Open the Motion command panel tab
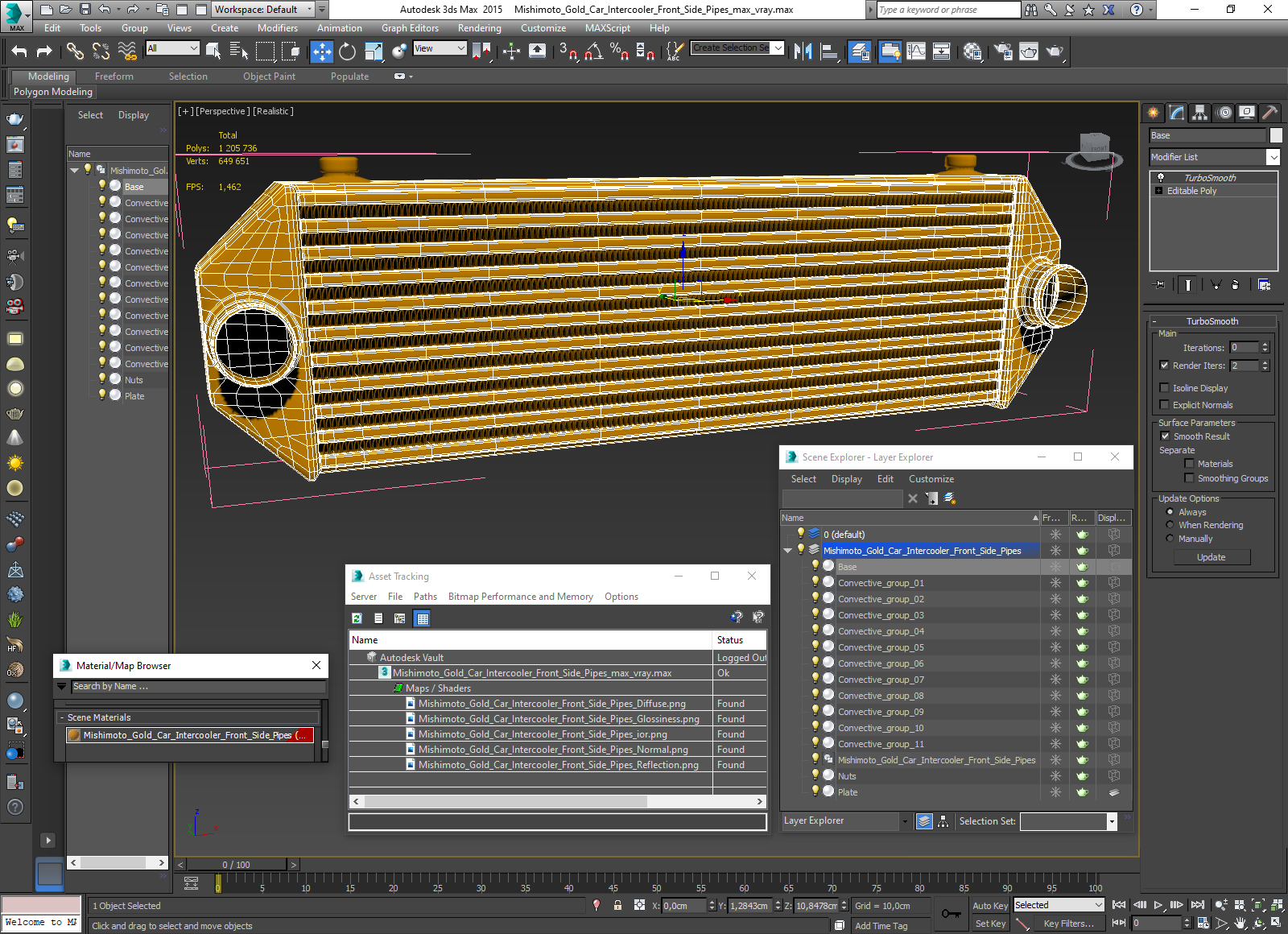 coord(1224,113)
